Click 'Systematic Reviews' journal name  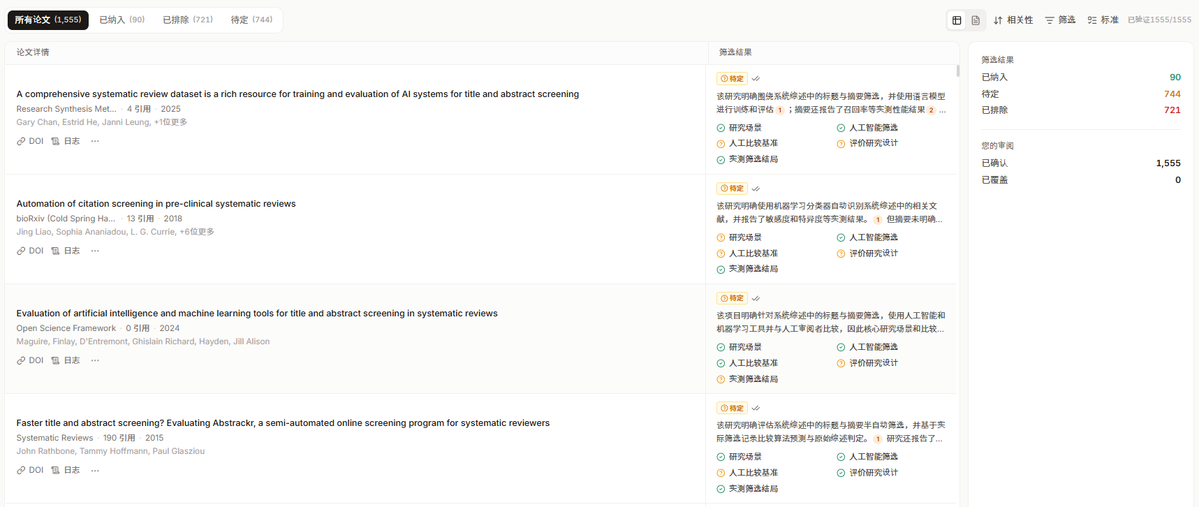[54, 438]
